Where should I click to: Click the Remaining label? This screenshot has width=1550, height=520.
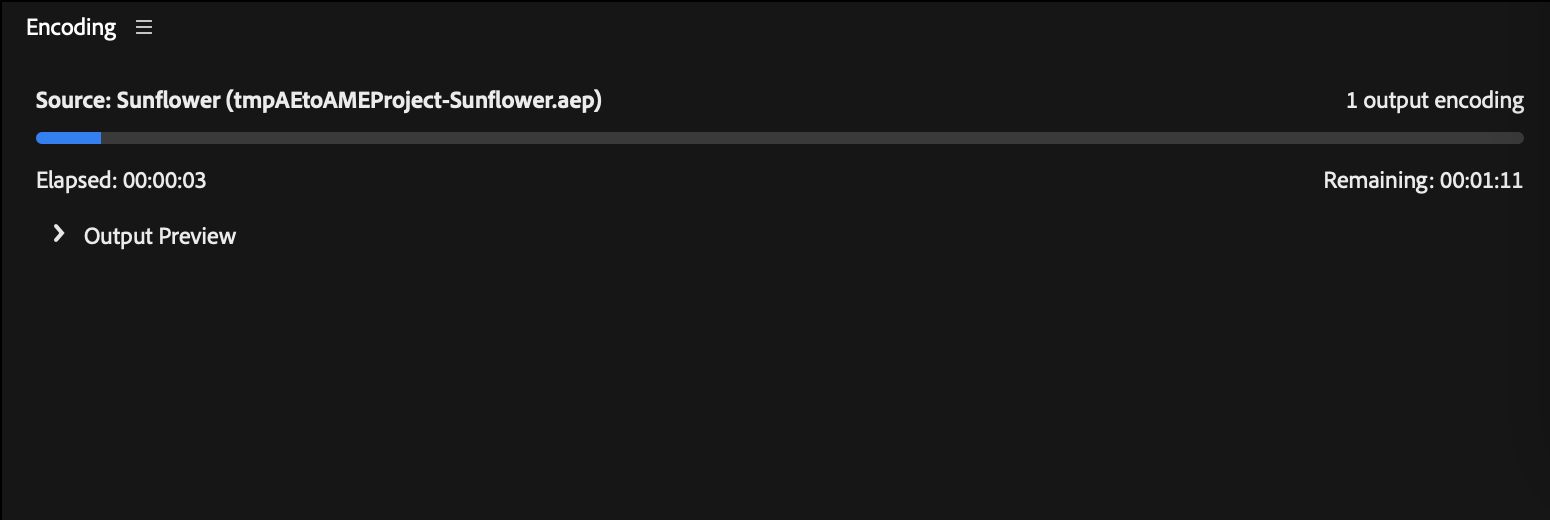1378,181
